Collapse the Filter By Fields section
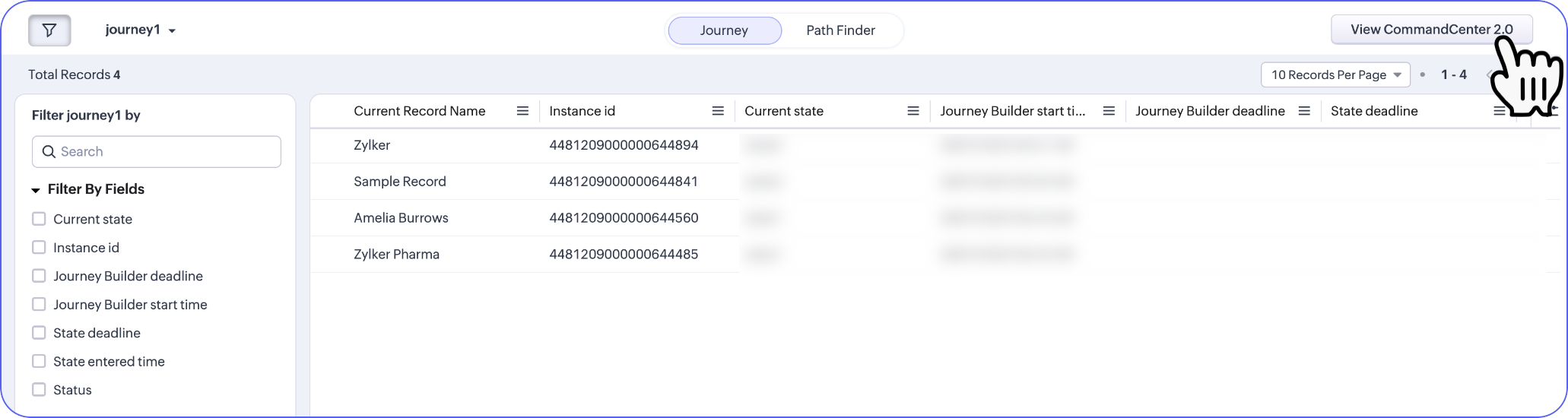This screenshot has width=1568, height=418. (35, 190)
